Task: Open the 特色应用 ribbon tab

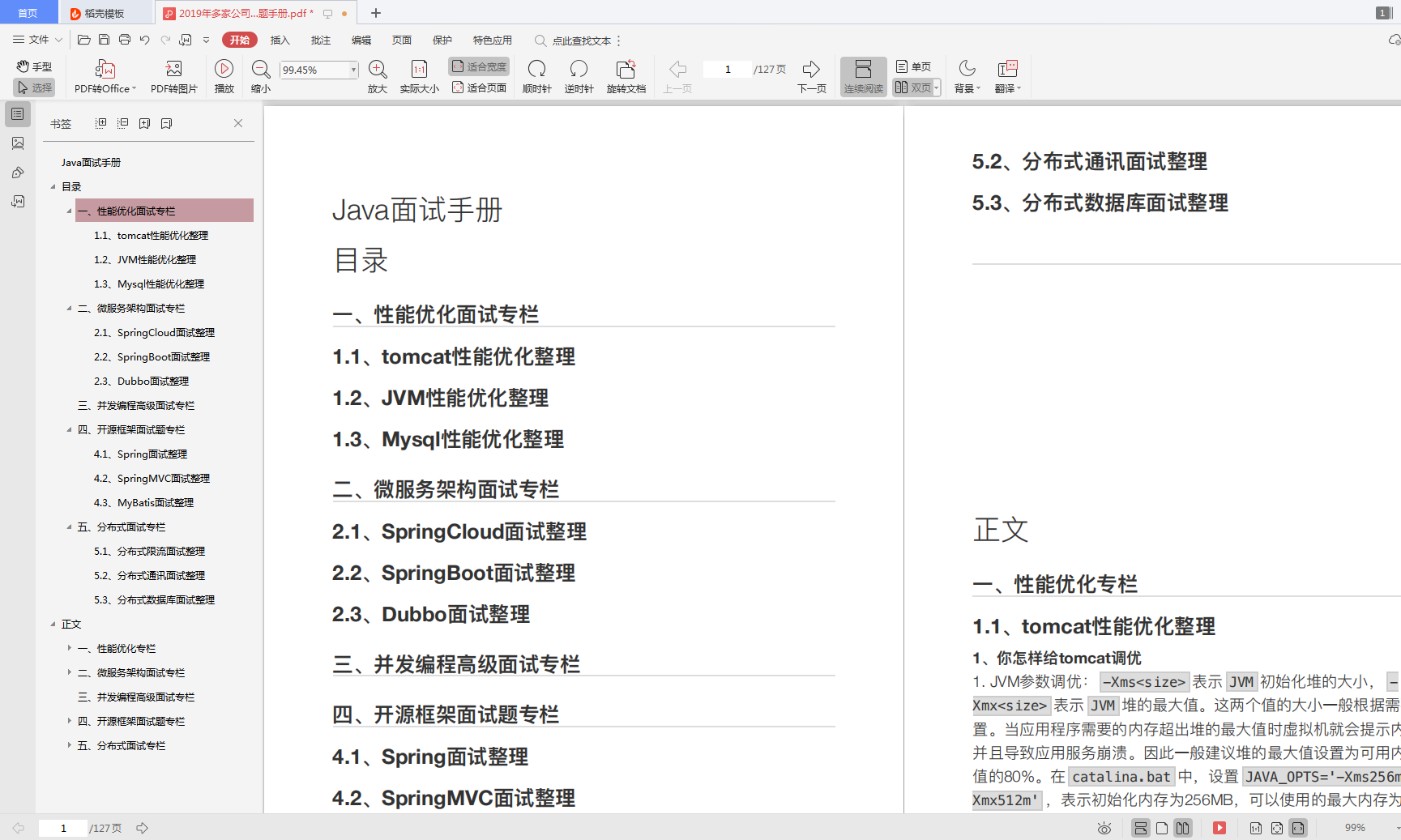Action: point(493,40)
